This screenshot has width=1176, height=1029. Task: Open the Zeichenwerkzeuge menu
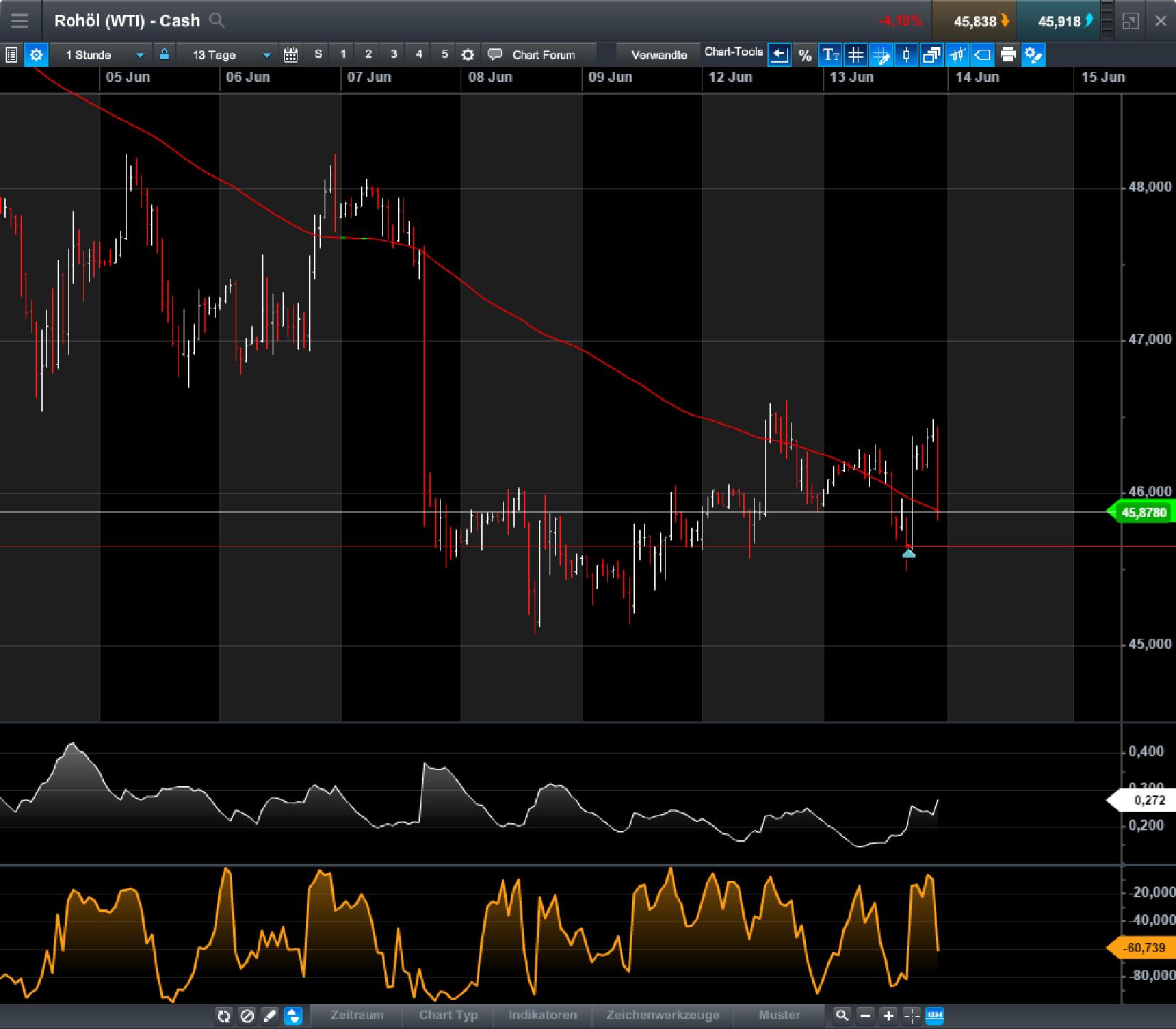[663, 1016]
